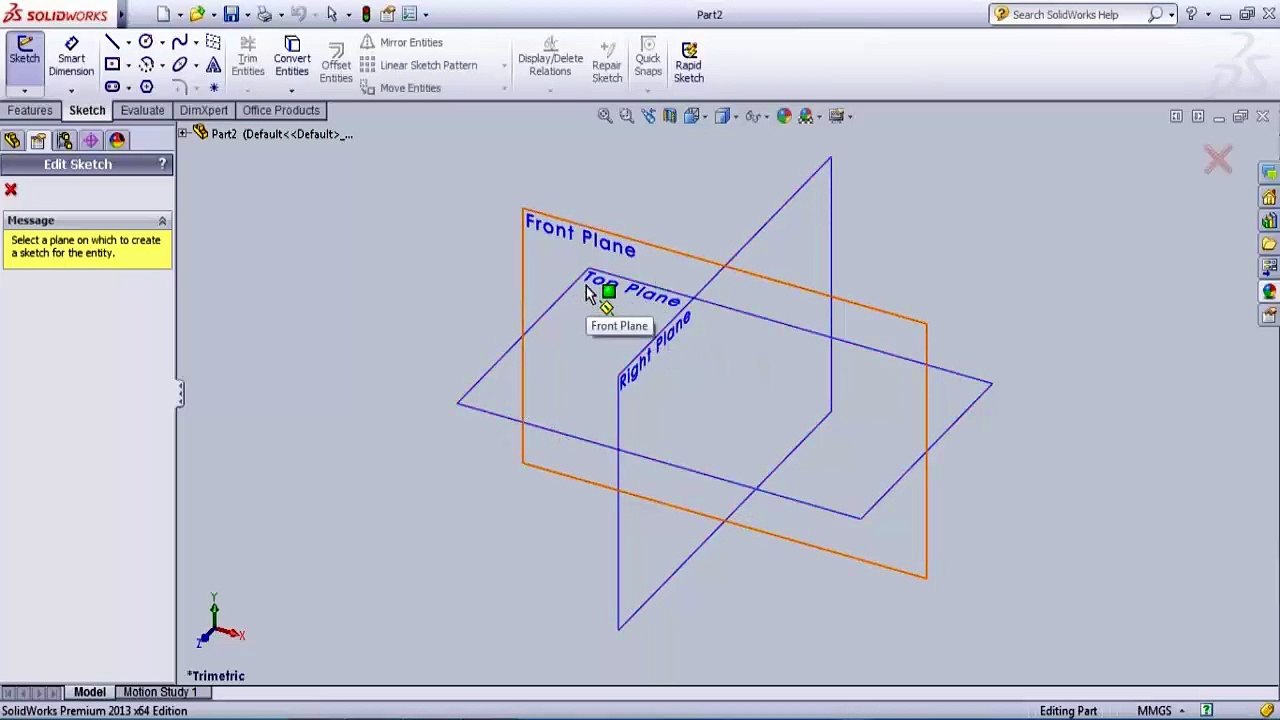Select the Polygon sketch tool
Viewport: 1280px width, 720px height.
(x=146, y=87)
